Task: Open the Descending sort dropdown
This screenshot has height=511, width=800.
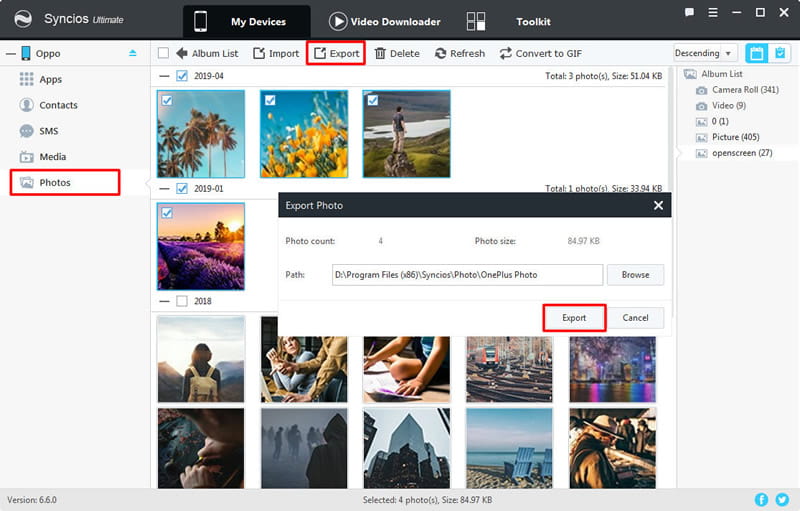Action: [x=705, y=53]
